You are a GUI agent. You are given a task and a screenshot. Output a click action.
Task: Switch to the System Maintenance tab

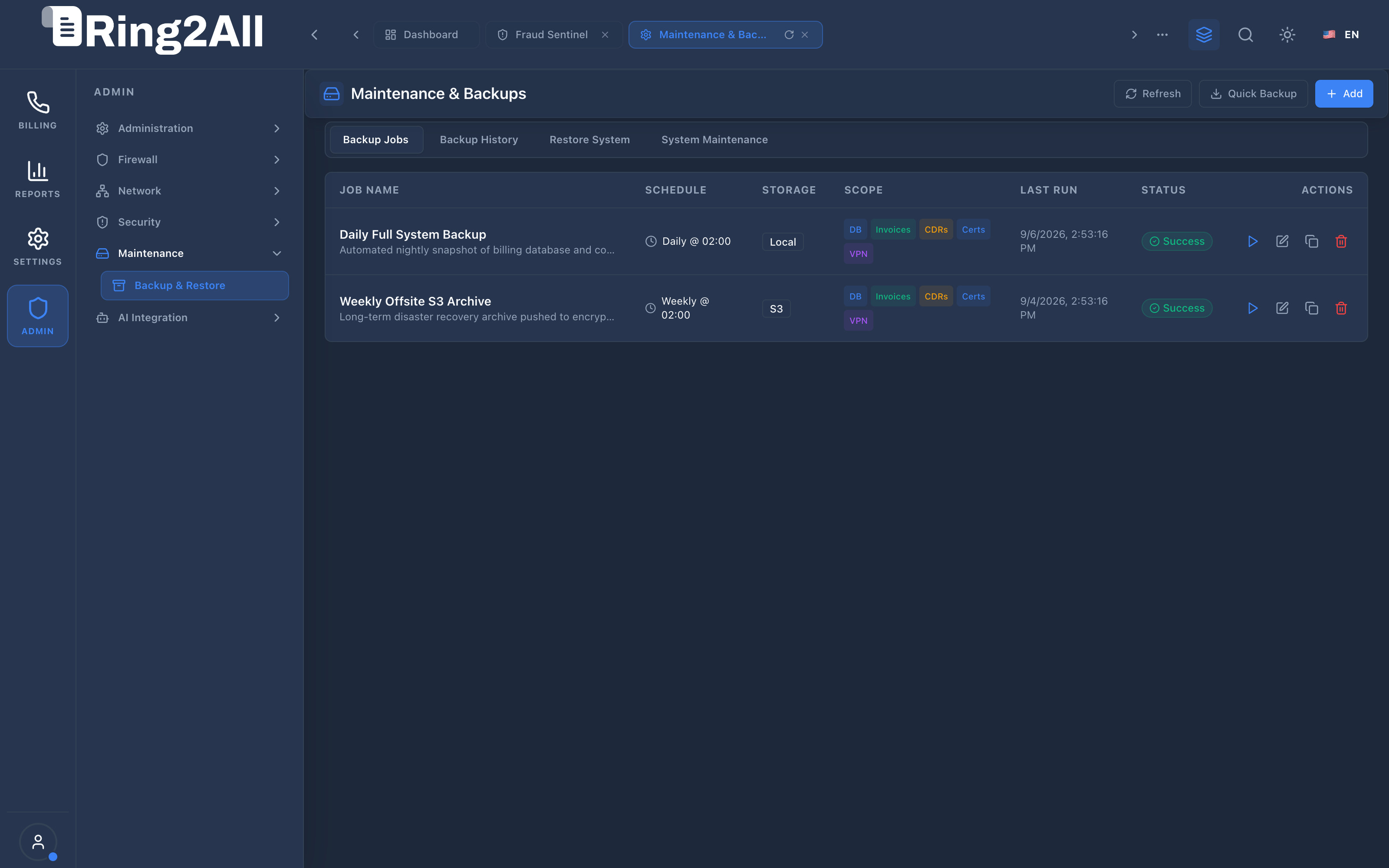point(714,139)
